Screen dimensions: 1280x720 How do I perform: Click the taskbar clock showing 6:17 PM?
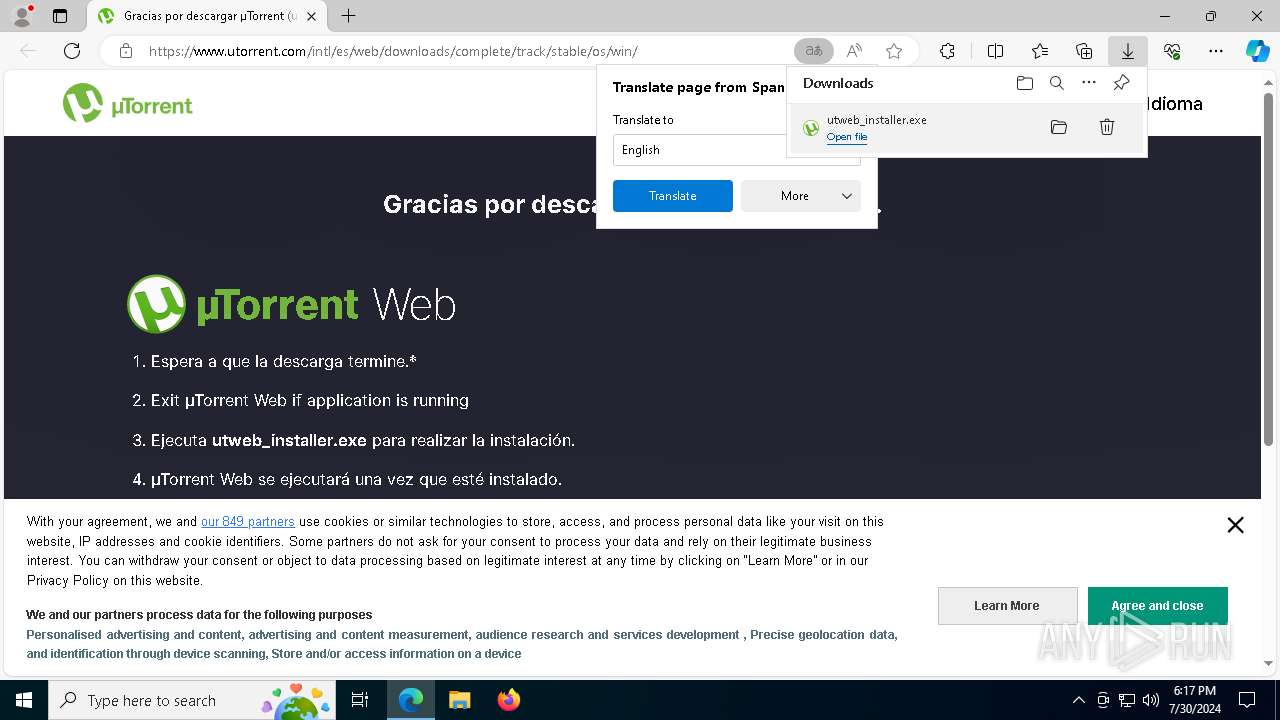pyautogui.click(x=1195, y=700)
